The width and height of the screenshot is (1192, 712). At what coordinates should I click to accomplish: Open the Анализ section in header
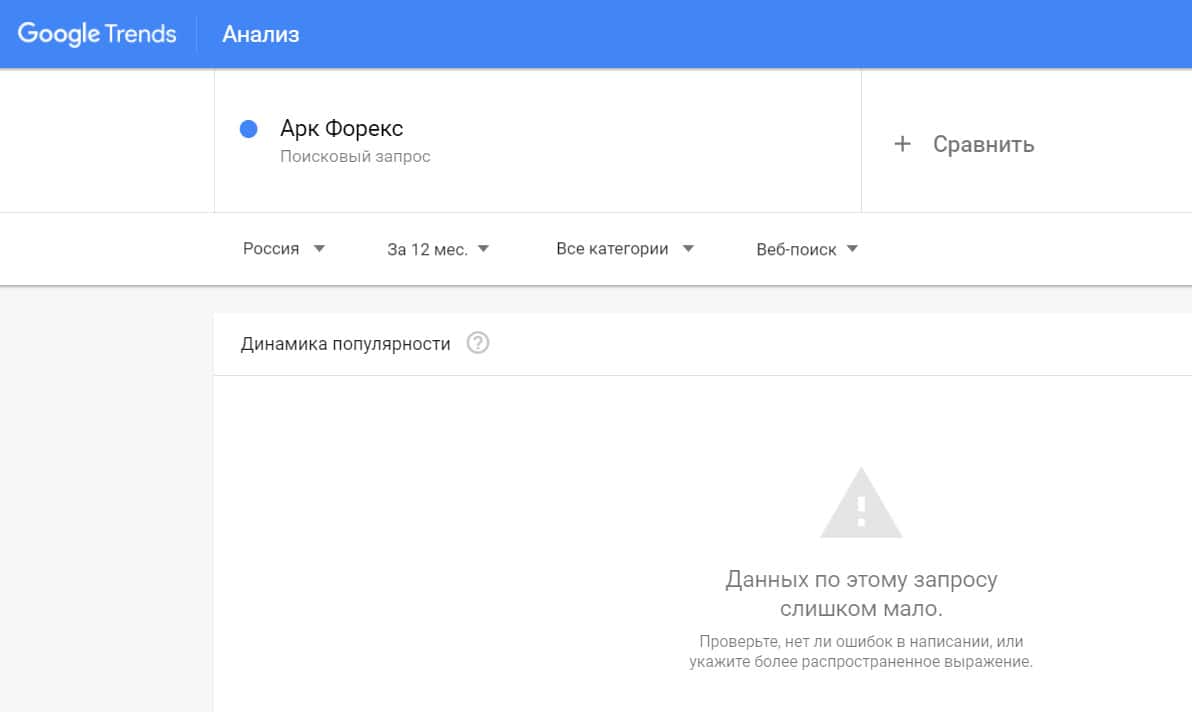click(260, 35)
